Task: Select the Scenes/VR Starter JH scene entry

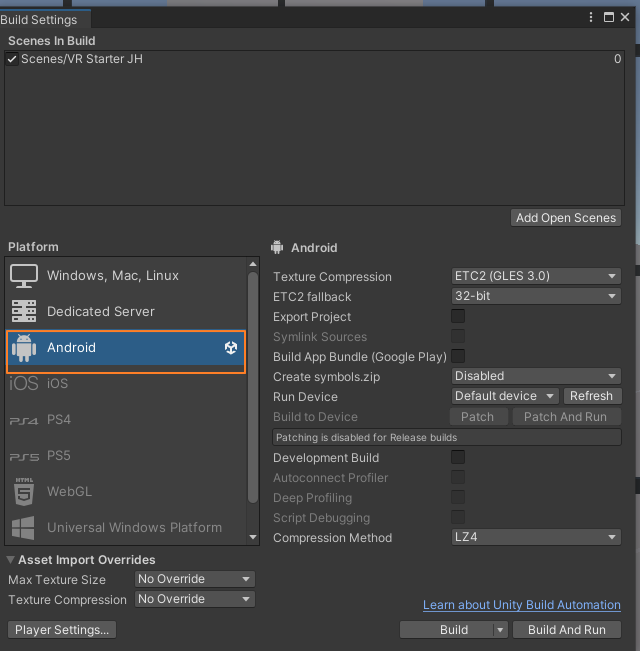Action: 314,59
